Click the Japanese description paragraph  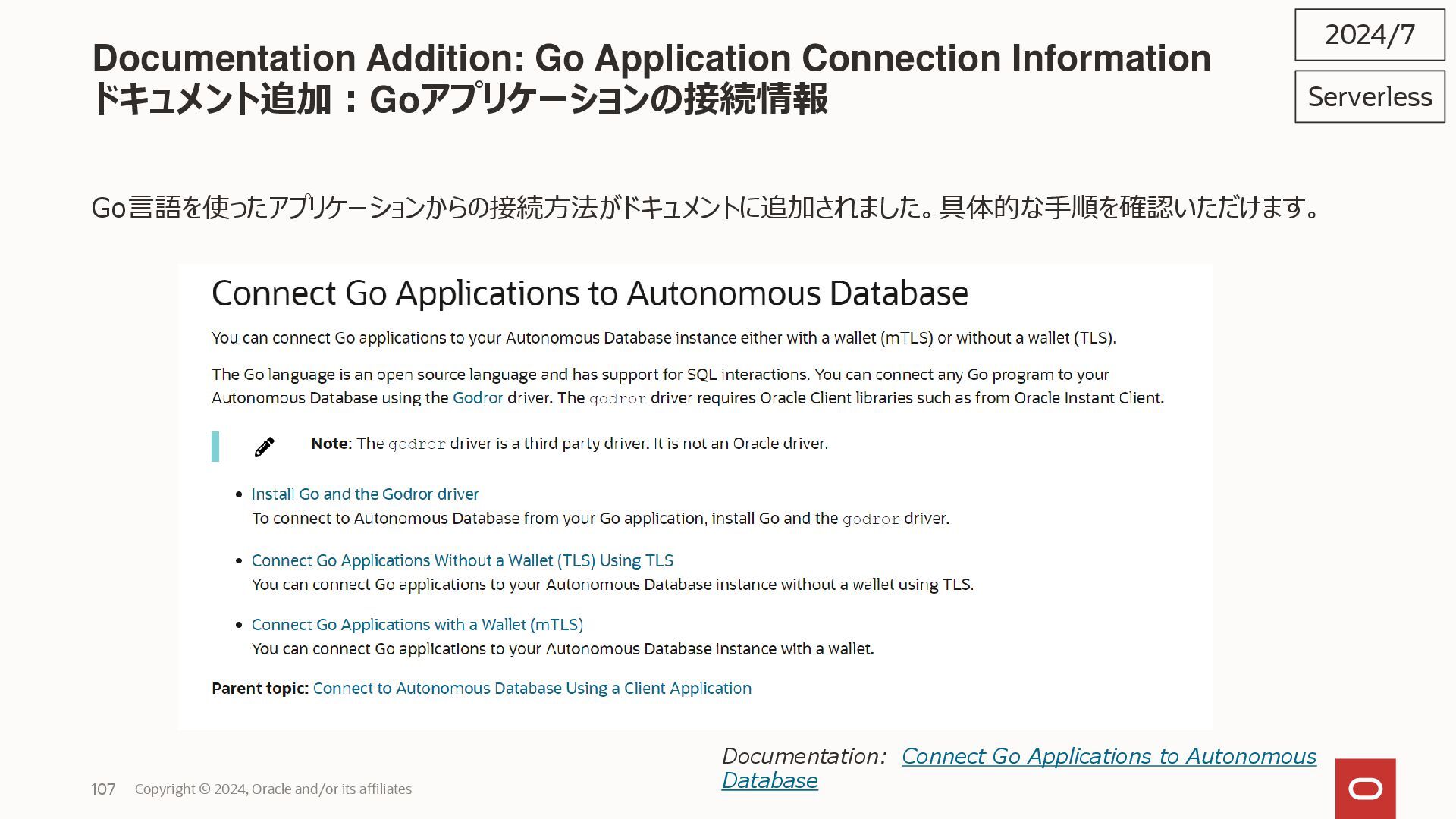pos(705,207)
